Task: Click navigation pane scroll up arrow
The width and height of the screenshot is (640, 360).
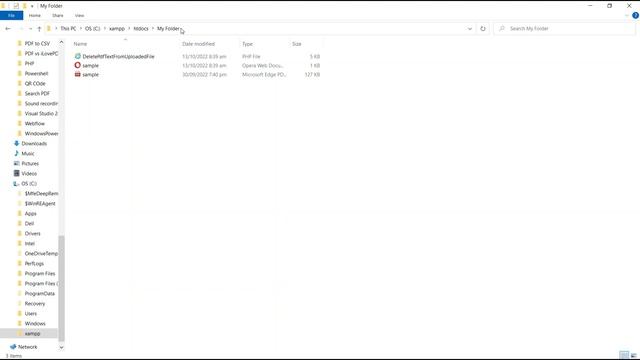Action: click(x=62, y=42)
